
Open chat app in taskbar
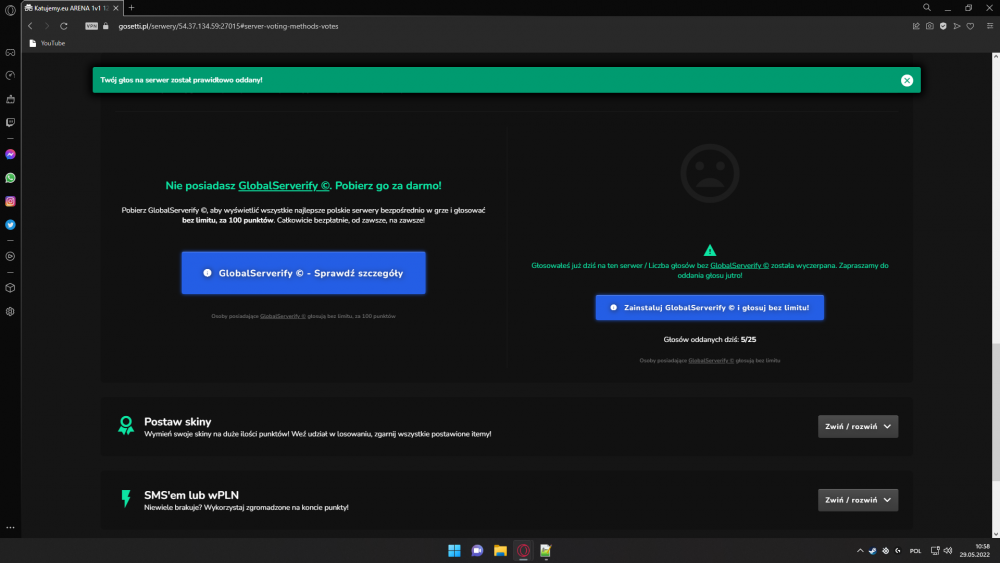(477, 551)
